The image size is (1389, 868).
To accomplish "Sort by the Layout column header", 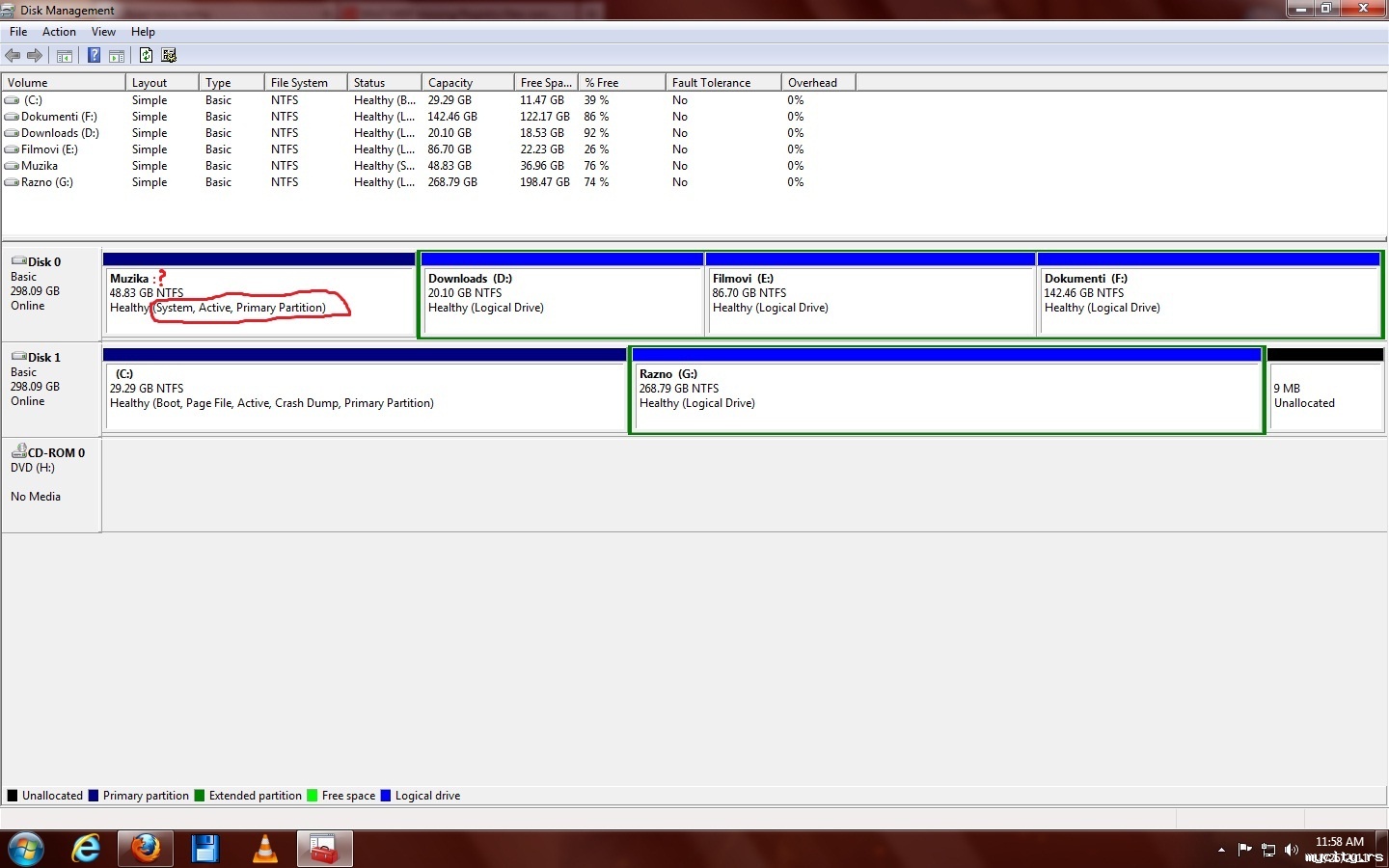I will tap(162, 83).
